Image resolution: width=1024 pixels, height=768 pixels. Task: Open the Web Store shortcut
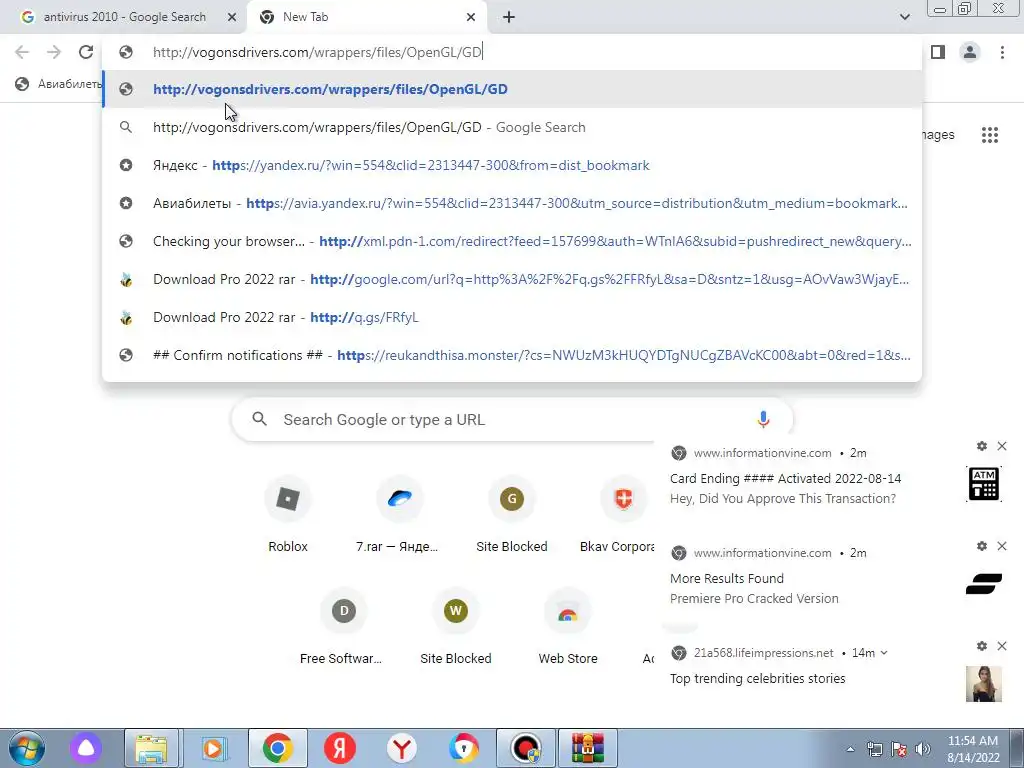click(568, 628)
